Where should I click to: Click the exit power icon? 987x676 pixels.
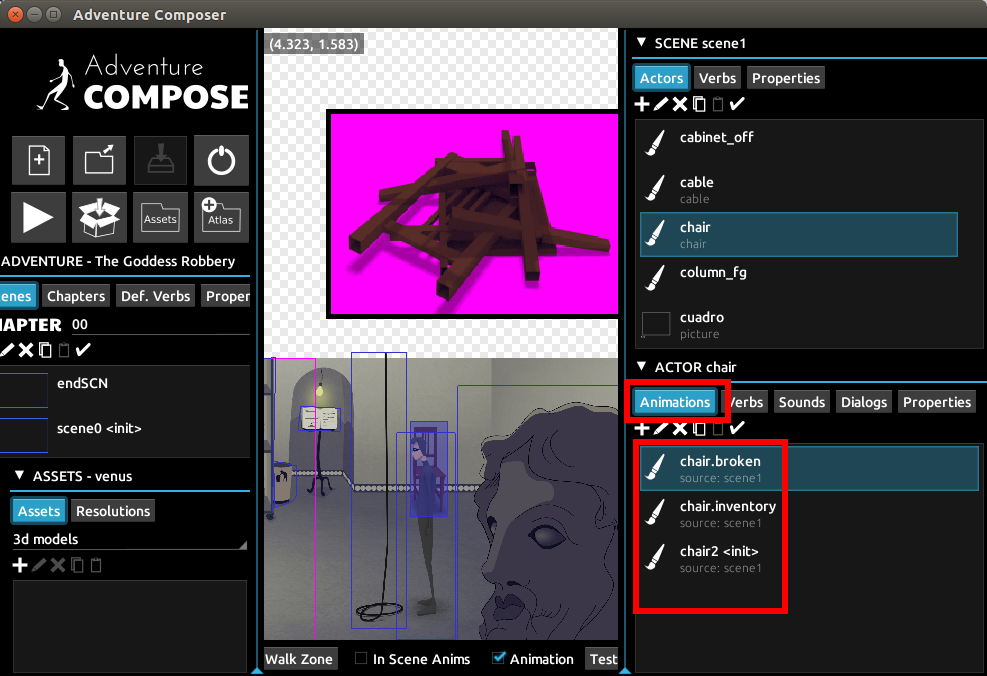click(221, 160)
